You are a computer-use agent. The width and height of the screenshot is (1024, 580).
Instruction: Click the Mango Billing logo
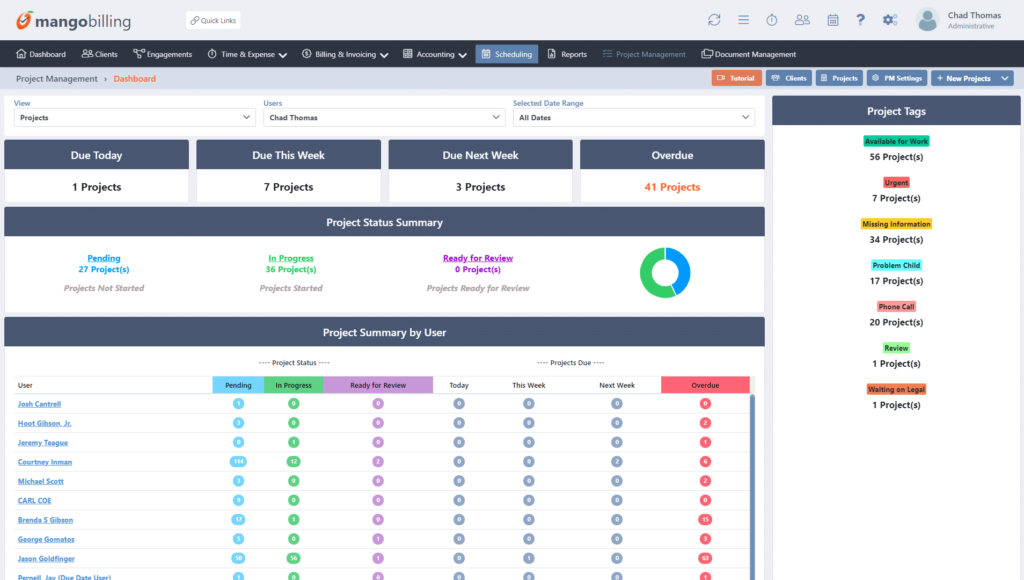[x=73, y=21]
